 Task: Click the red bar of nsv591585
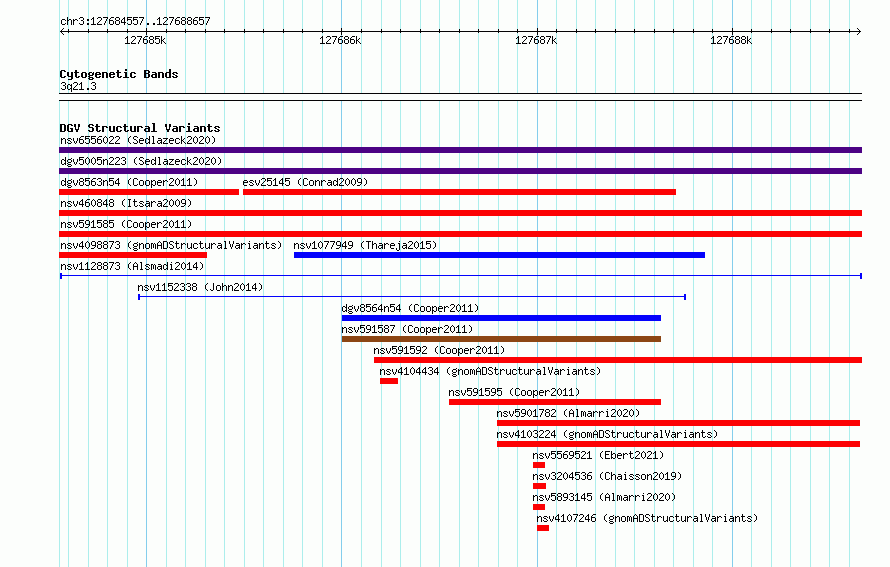point(460,234)
